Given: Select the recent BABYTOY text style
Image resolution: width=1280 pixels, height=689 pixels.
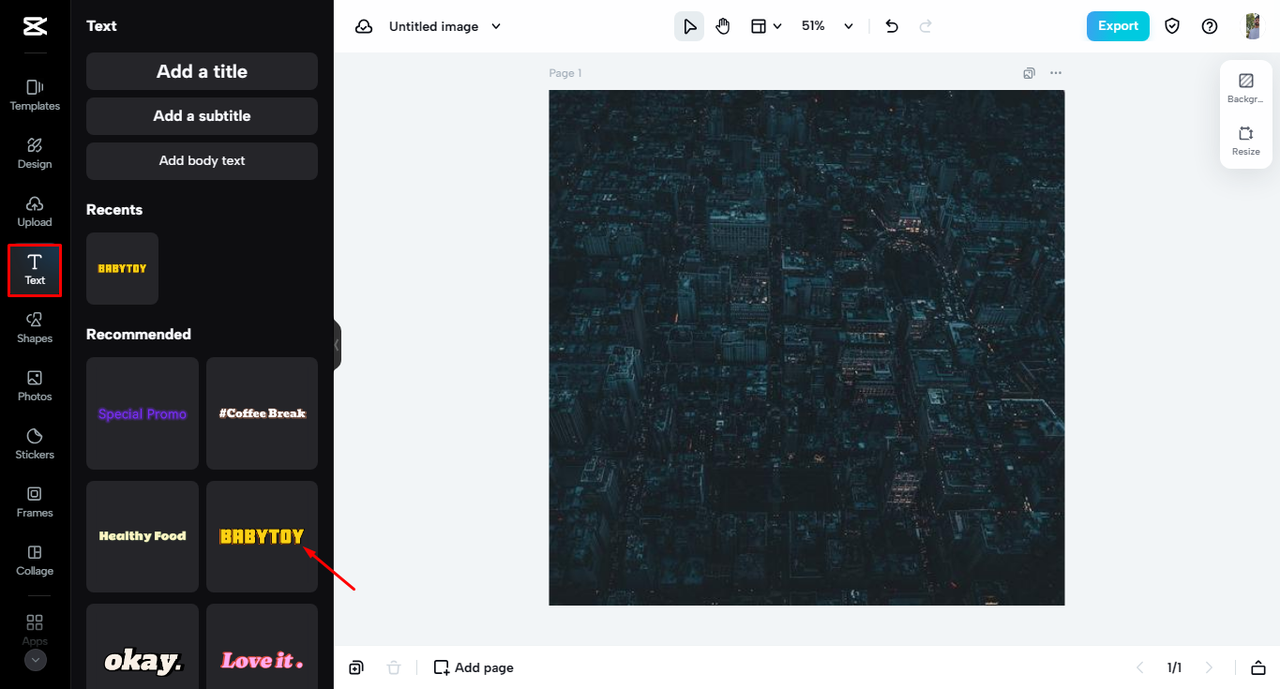Looking at the screenshot, I should click(122, 269).
